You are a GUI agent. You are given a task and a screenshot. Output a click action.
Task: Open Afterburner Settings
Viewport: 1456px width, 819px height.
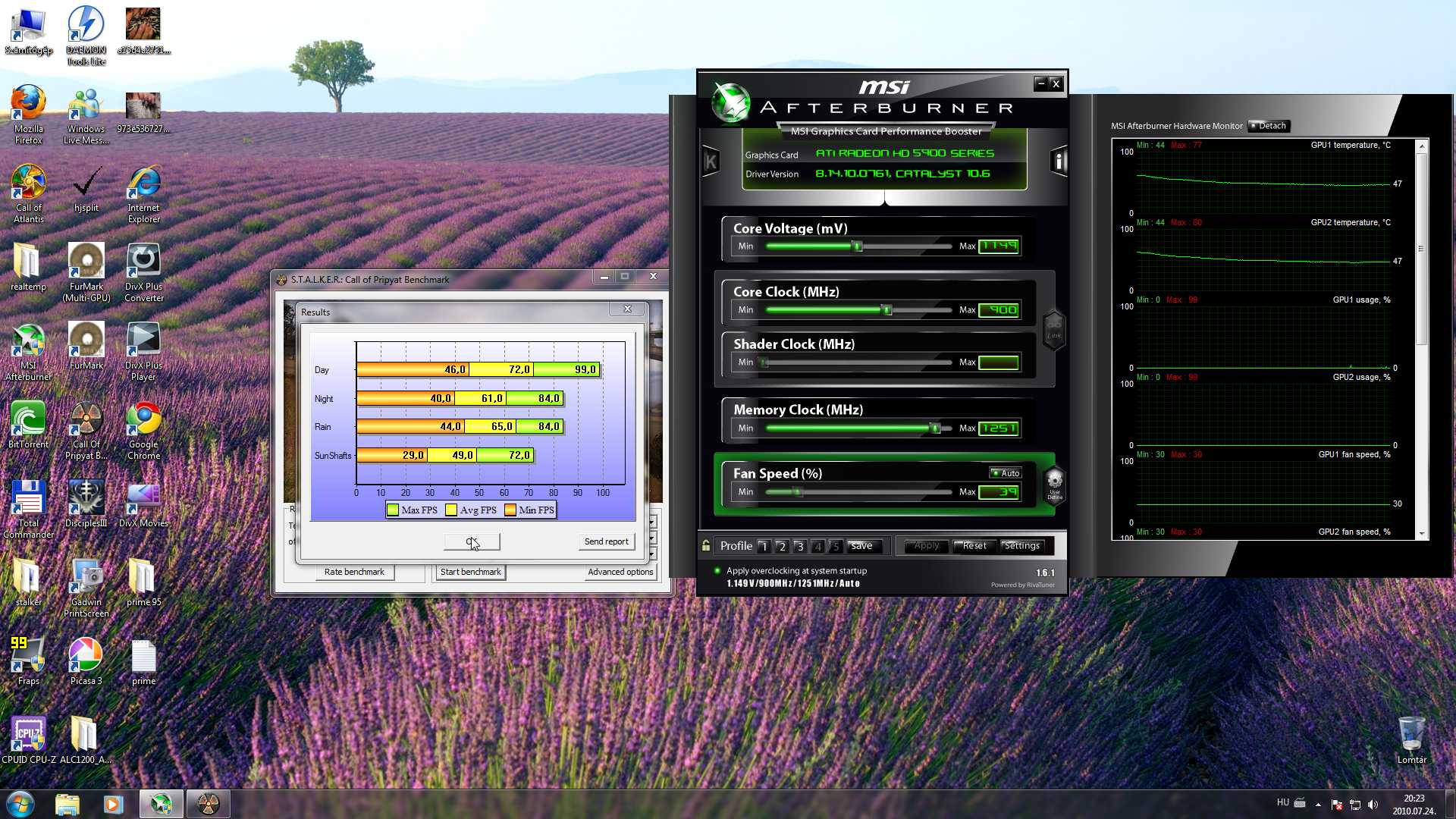1022,546
